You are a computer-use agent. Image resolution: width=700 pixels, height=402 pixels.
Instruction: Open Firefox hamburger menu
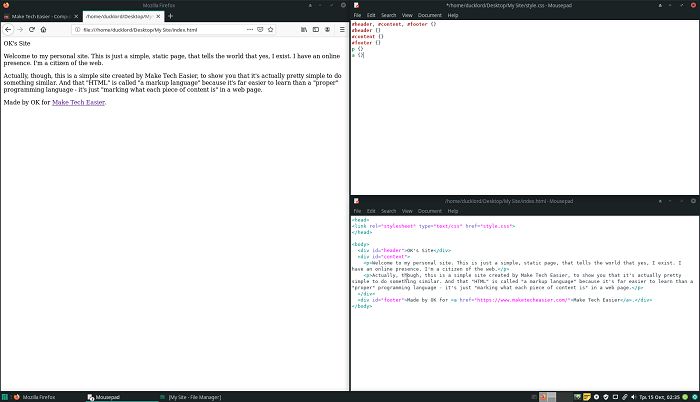pos(342,29)
